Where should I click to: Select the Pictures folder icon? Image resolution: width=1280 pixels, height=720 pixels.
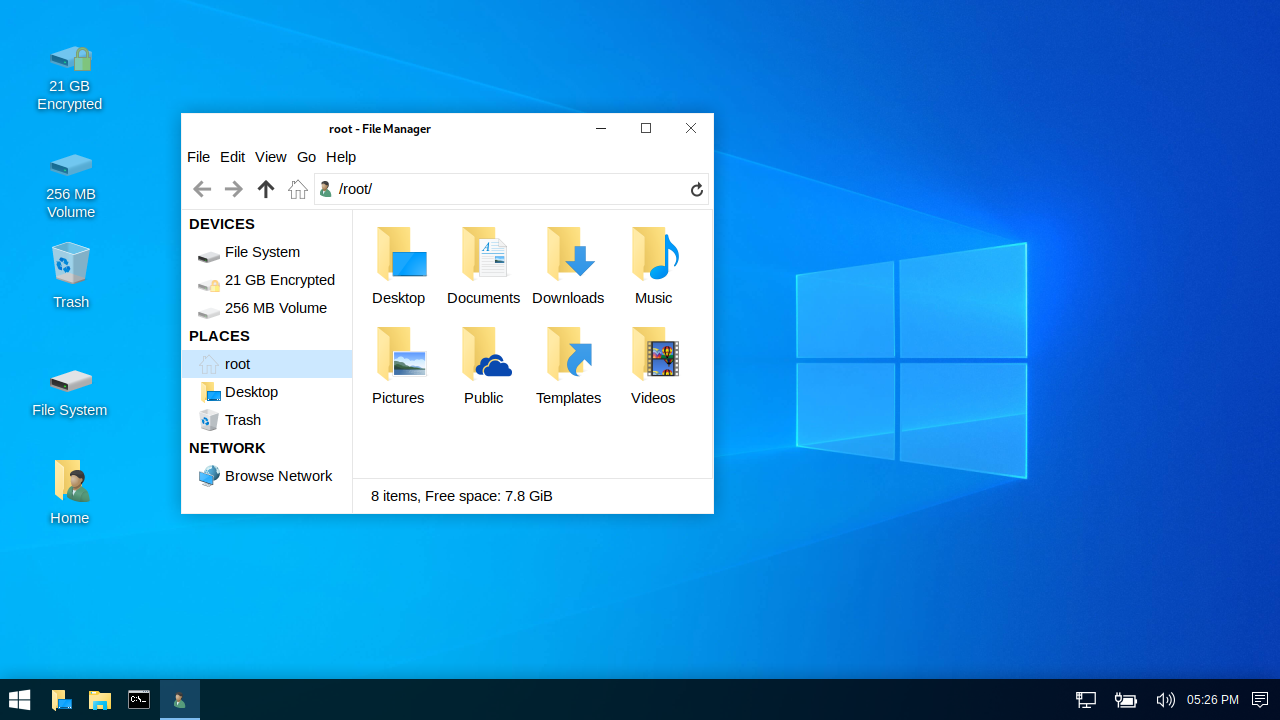pos(398,366)
